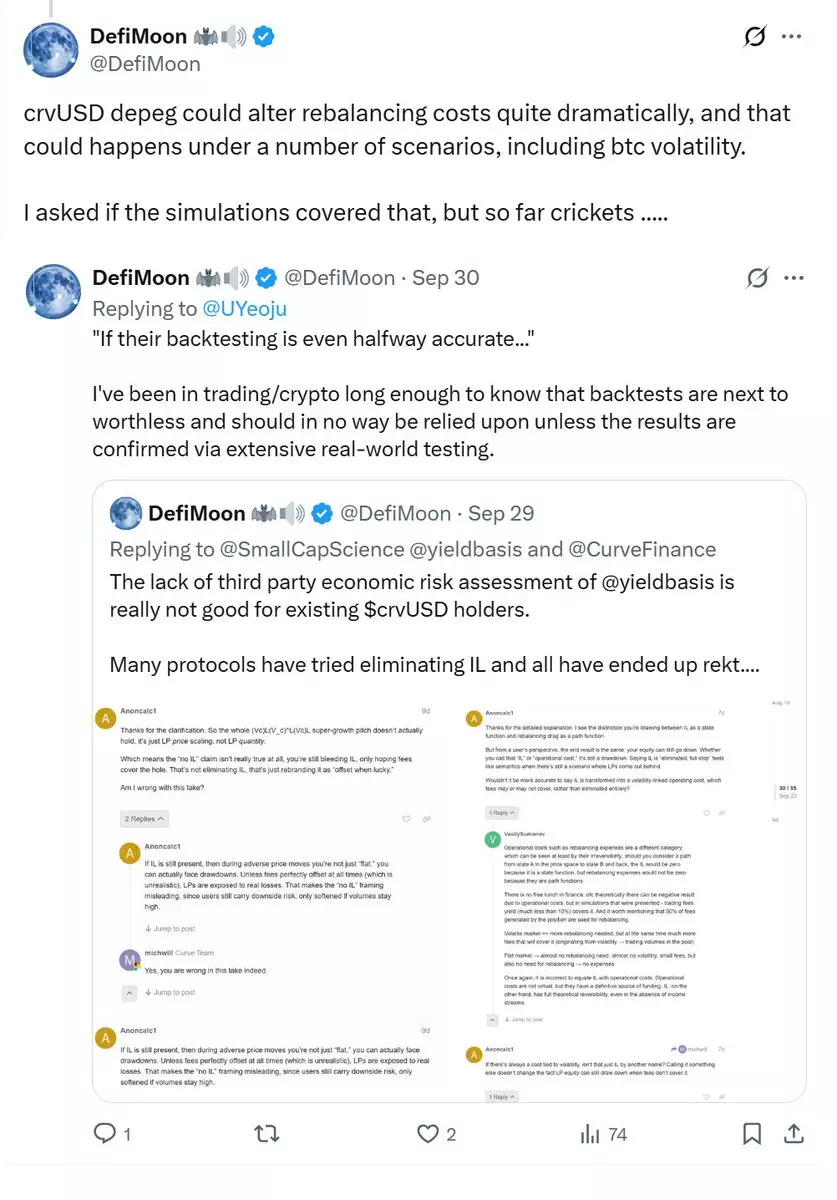The image size is (837, 1200).
Task: Open the more options menu on main tweet
Action: tap(792, 37)
